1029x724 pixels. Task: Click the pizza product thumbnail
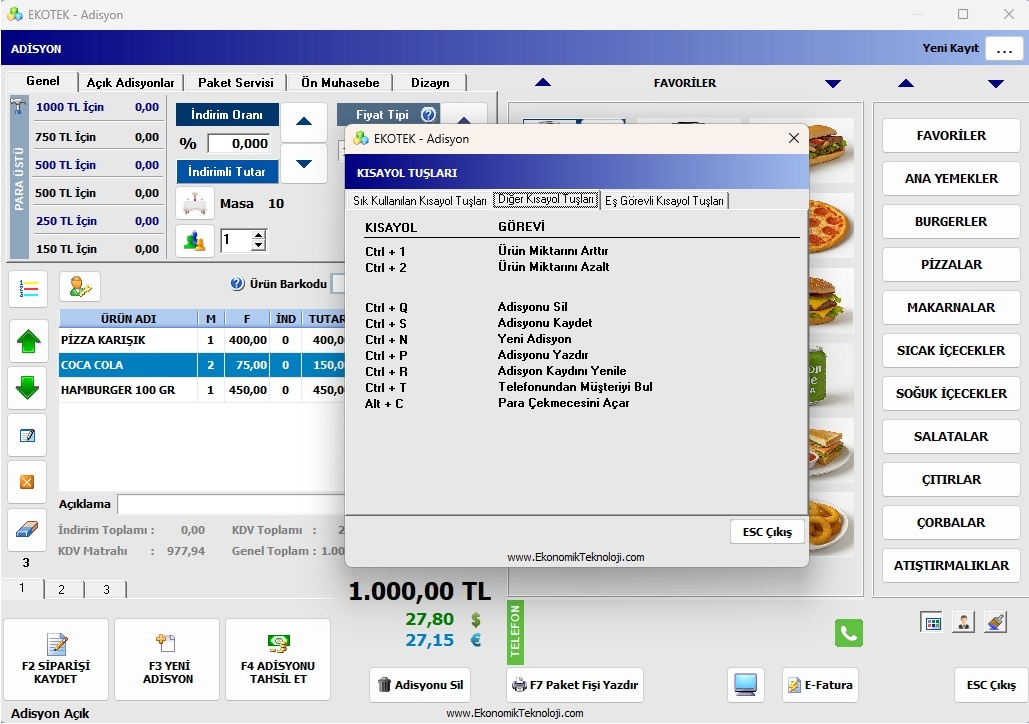tap(830, 226)
